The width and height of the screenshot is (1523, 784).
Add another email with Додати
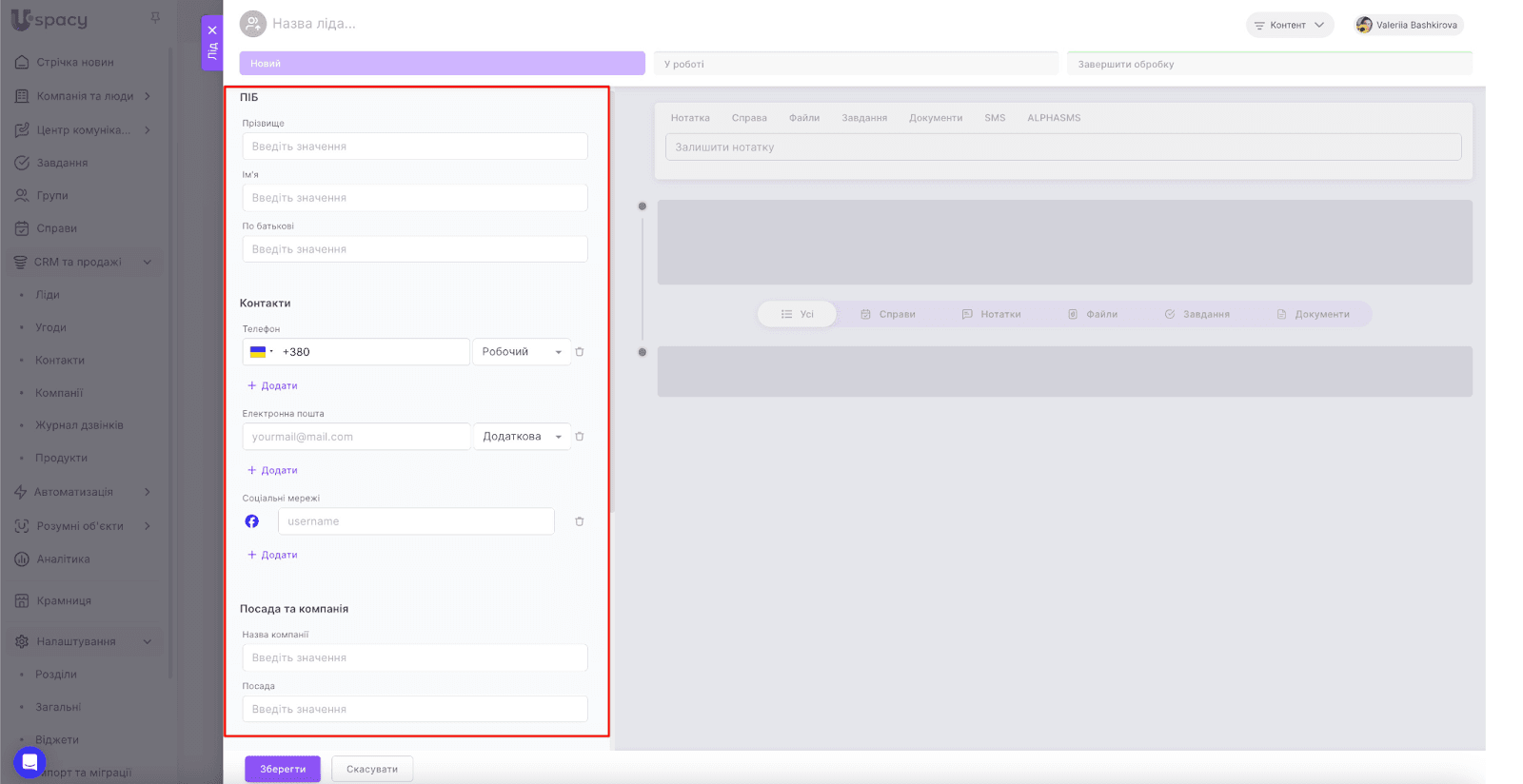pyautogui.click(x=272, y=470)
